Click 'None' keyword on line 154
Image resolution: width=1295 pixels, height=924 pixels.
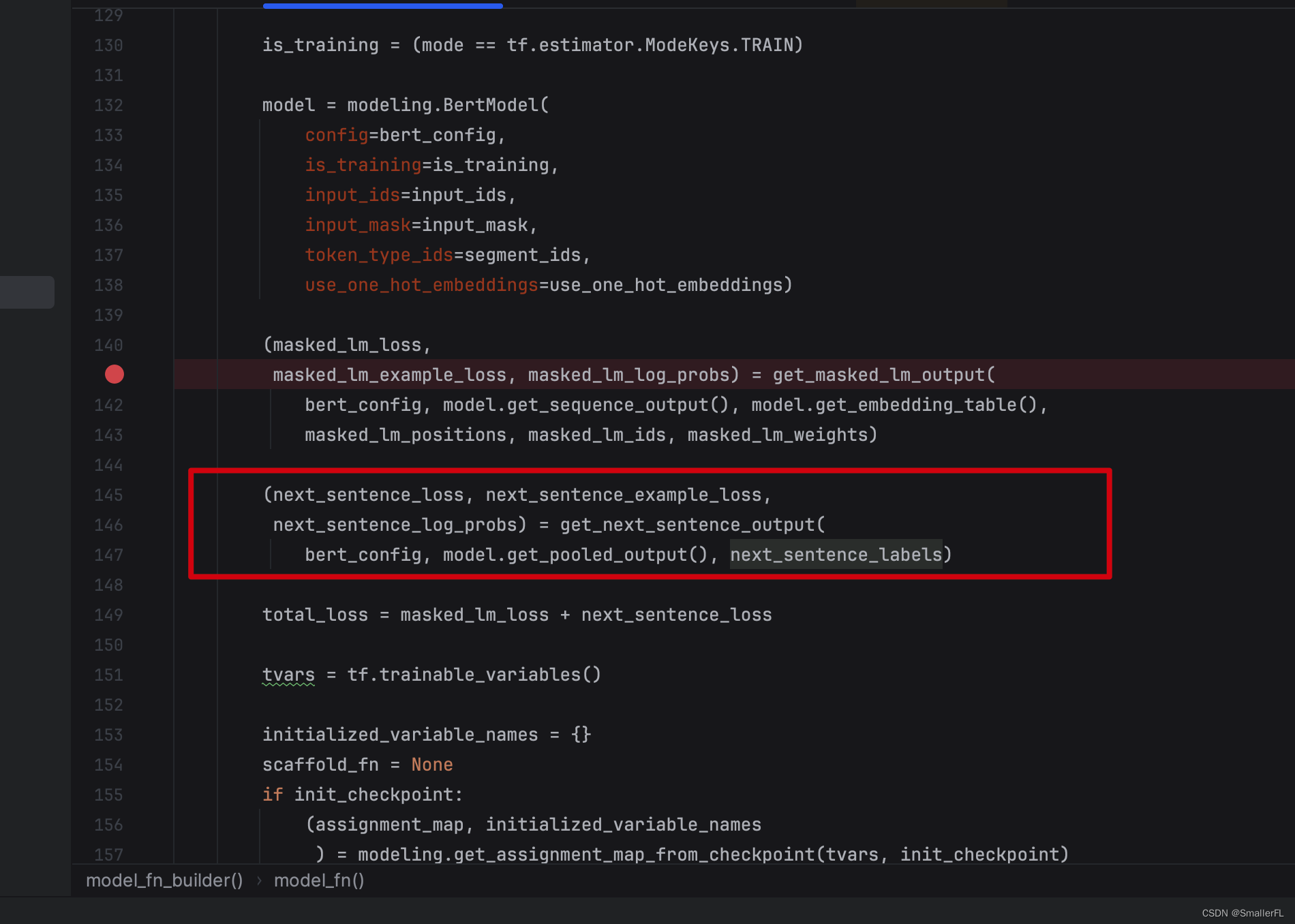(x=432, y=765)
